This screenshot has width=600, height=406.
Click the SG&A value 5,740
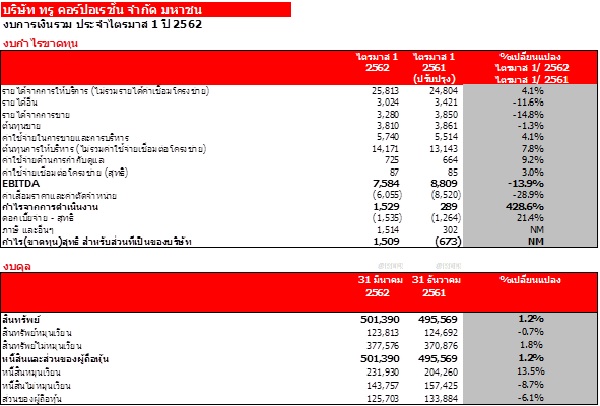click(x=387, y=137)
